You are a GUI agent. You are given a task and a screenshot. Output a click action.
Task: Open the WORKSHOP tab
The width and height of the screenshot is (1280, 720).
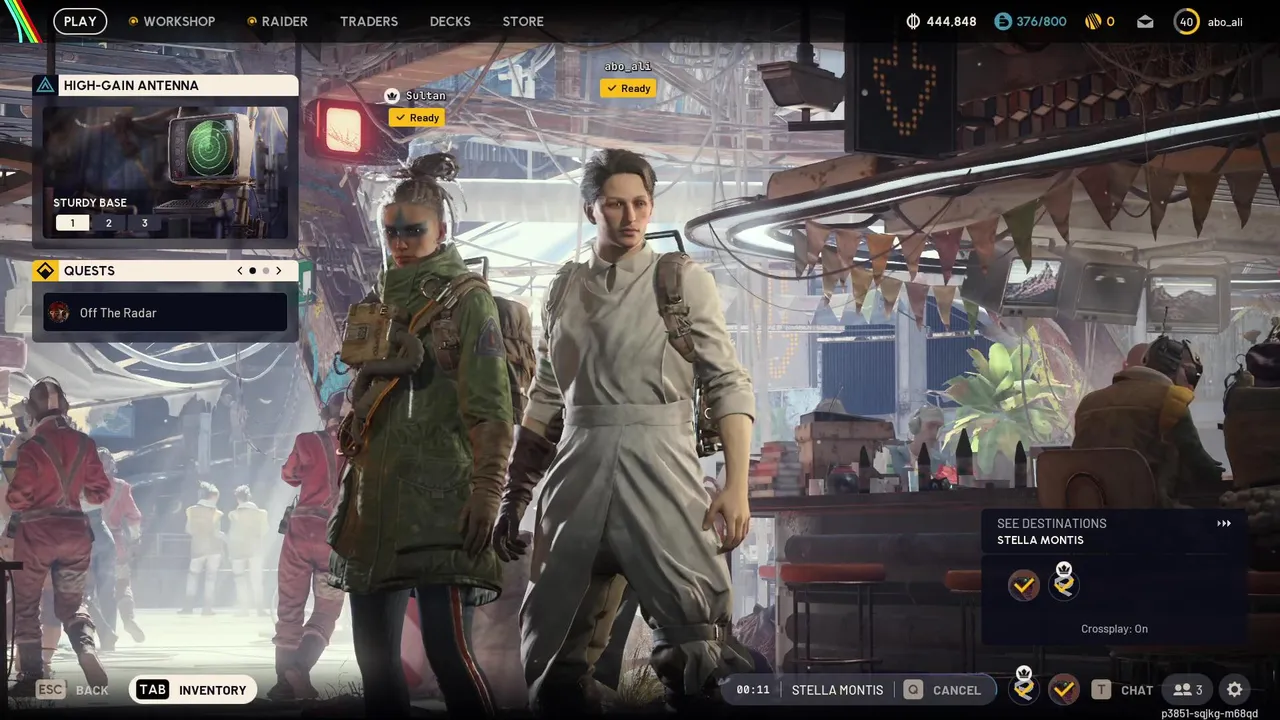tap(172, 21)
